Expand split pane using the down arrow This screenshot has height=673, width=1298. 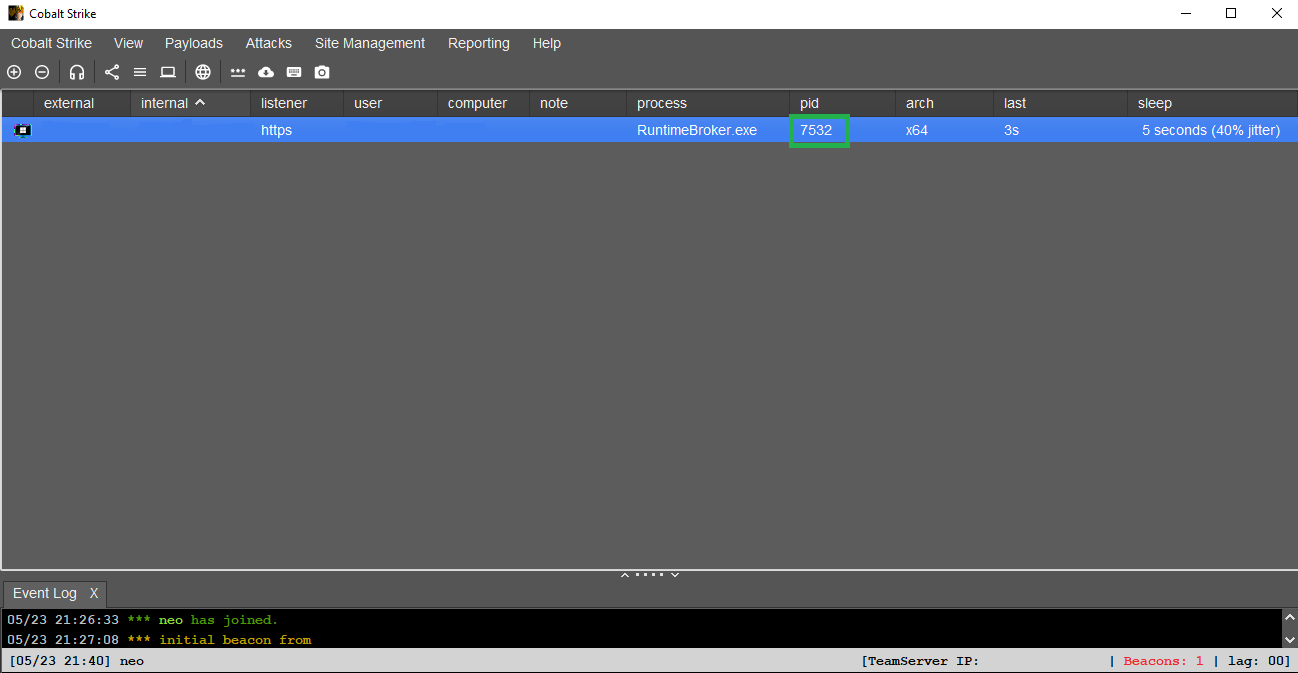(675, 575)
